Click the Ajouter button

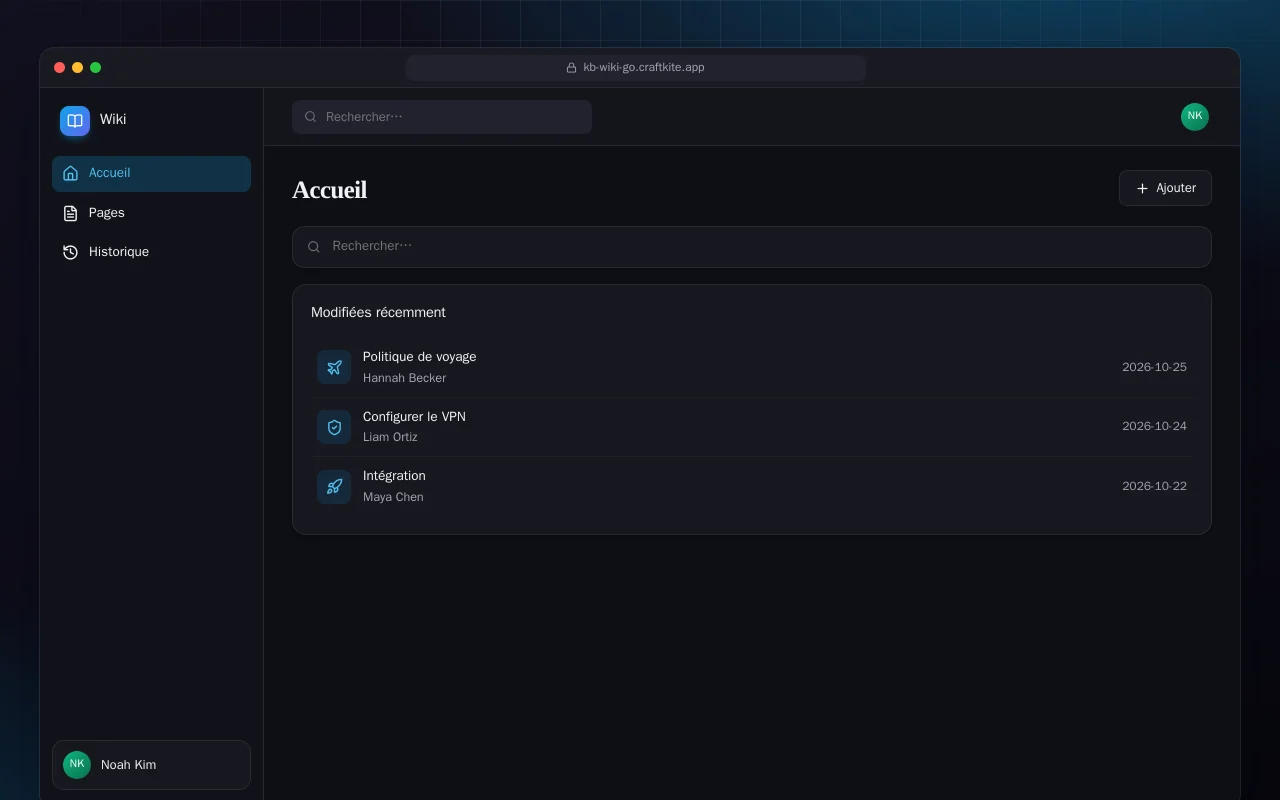1165,188
